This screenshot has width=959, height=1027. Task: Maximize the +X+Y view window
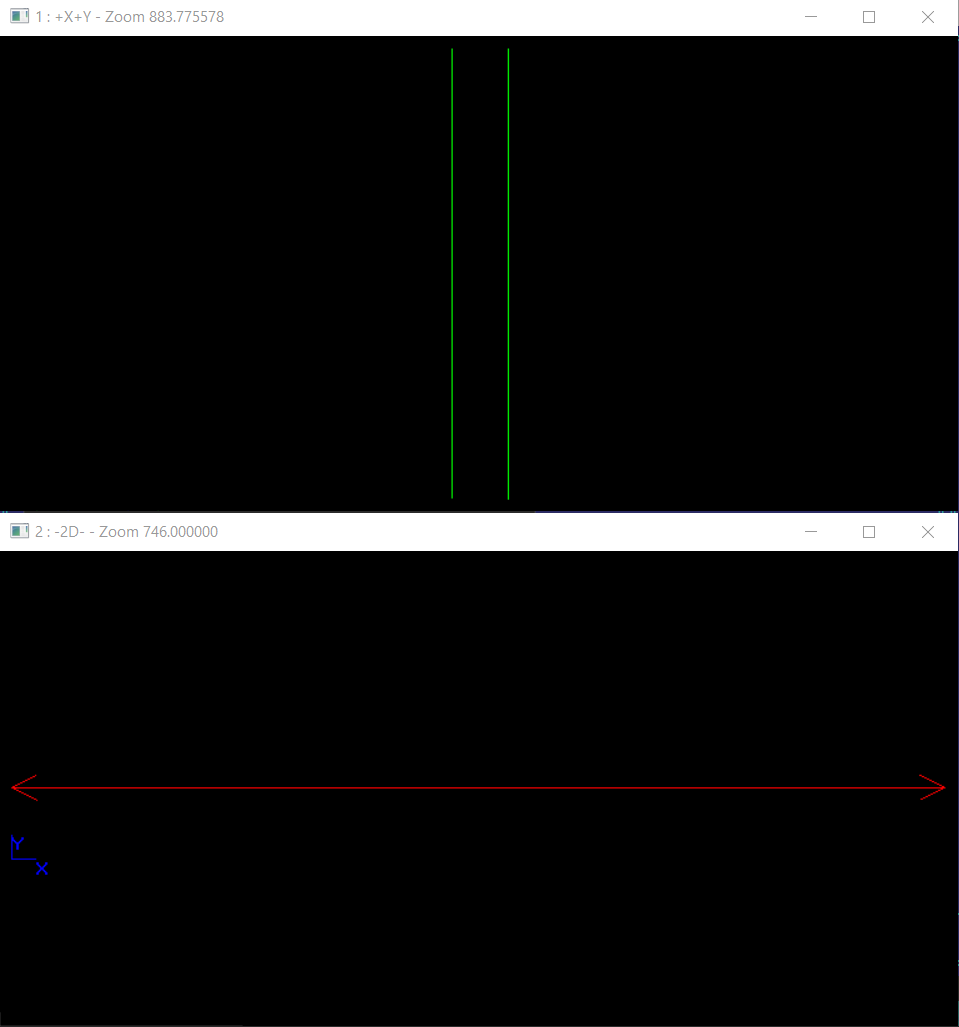868,17
